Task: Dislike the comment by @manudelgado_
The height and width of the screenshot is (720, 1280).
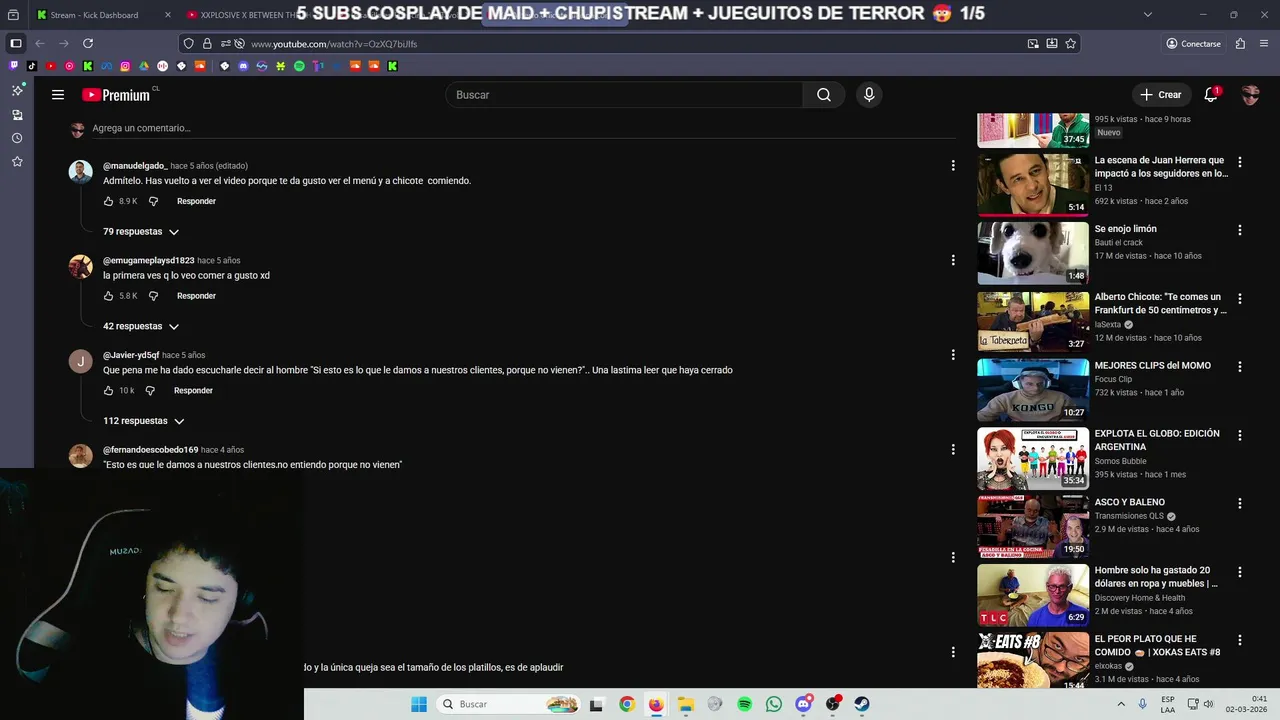Action: click(x=153, y=201)
